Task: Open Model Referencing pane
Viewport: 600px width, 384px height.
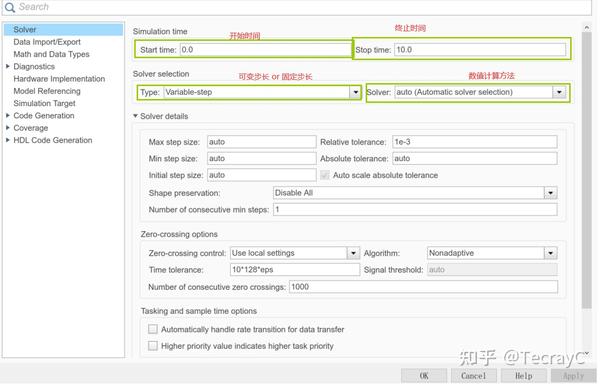Action: [47, 91]
